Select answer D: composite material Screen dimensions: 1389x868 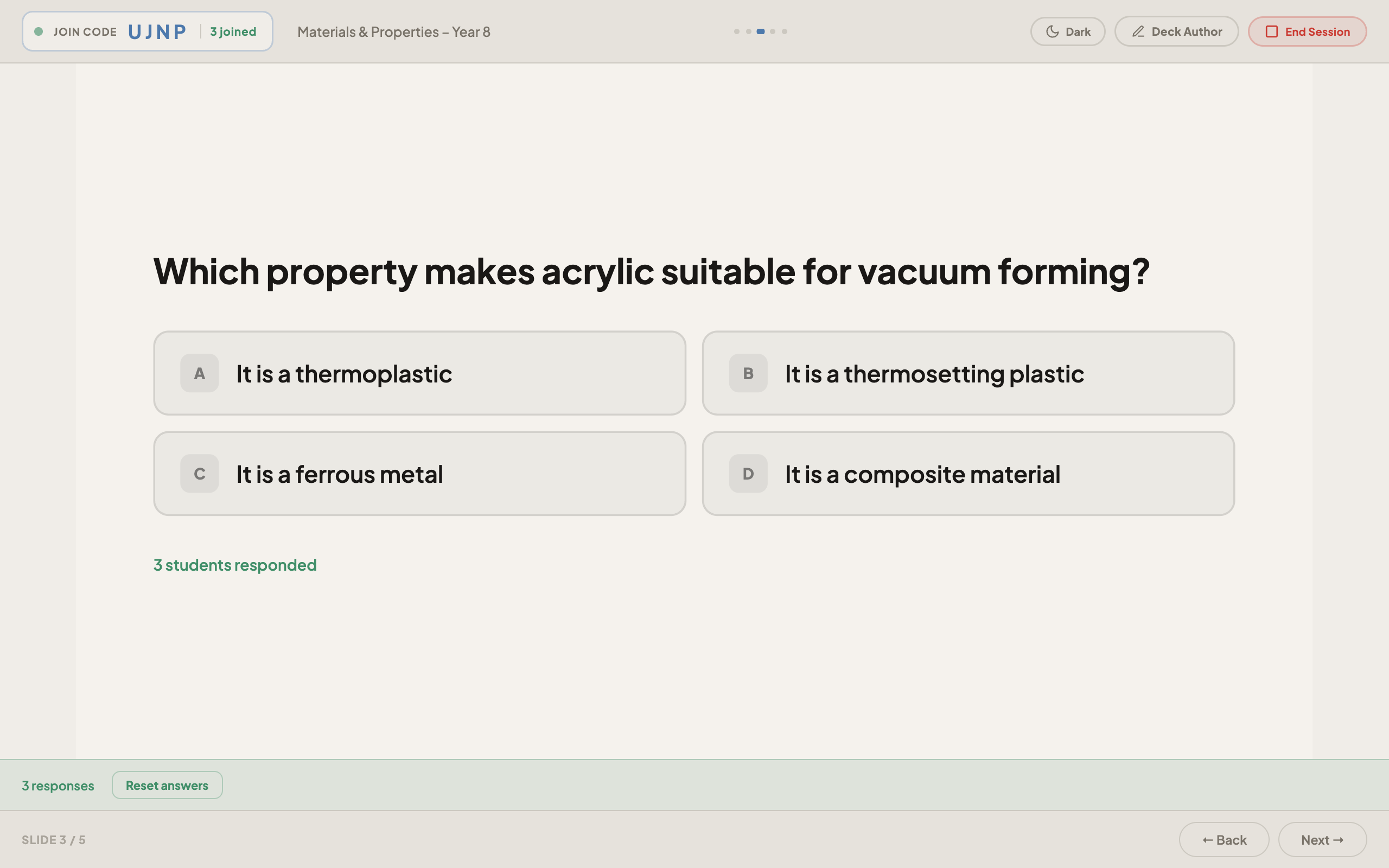969,474
